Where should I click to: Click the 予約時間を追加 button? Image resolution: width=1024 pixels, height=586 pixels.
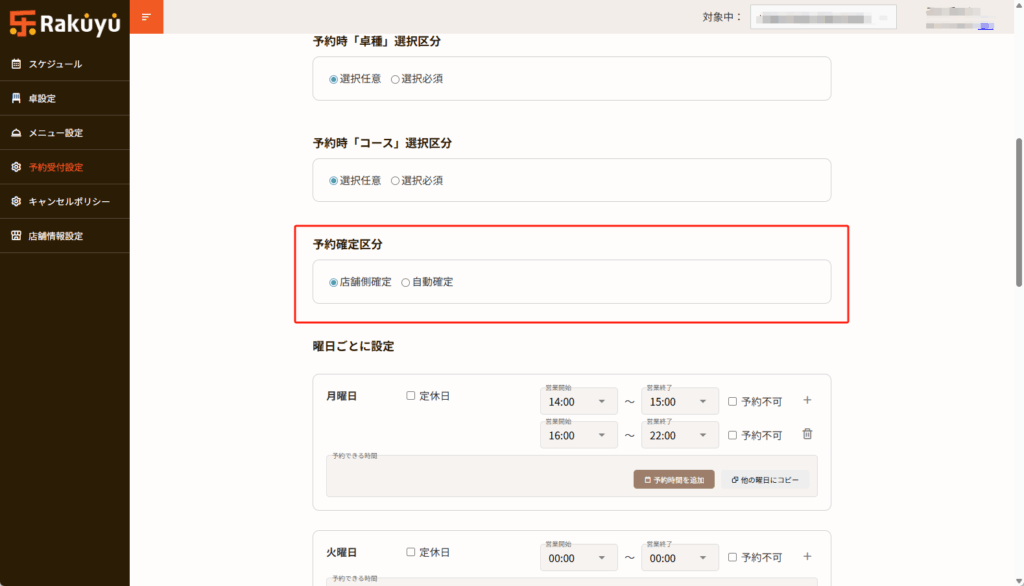[673, 480]
